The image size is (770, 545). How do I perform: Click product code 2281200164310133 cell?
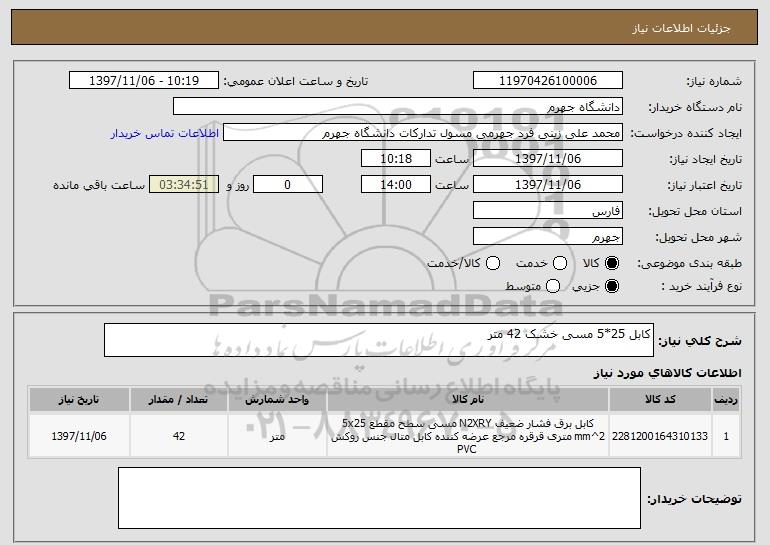click(x=660, y=436)
